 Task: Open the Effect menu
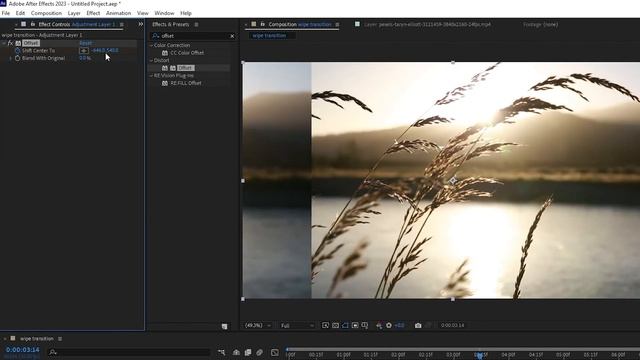point(93,13)
